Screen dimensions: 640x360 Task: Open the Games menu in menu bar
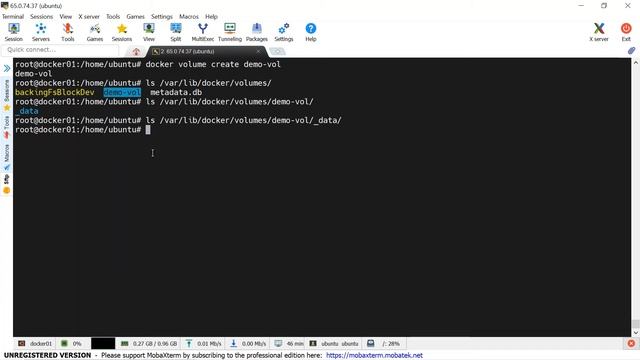(136, 17)
